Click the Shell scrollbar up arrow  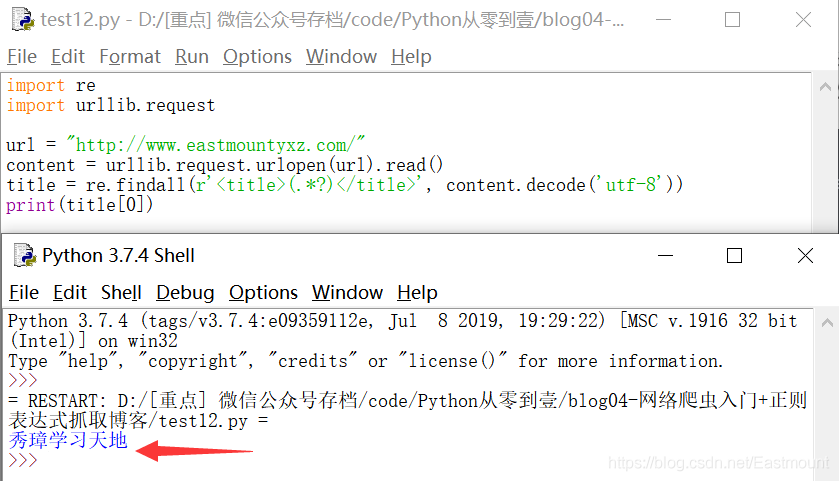click(x=827, y=322)
